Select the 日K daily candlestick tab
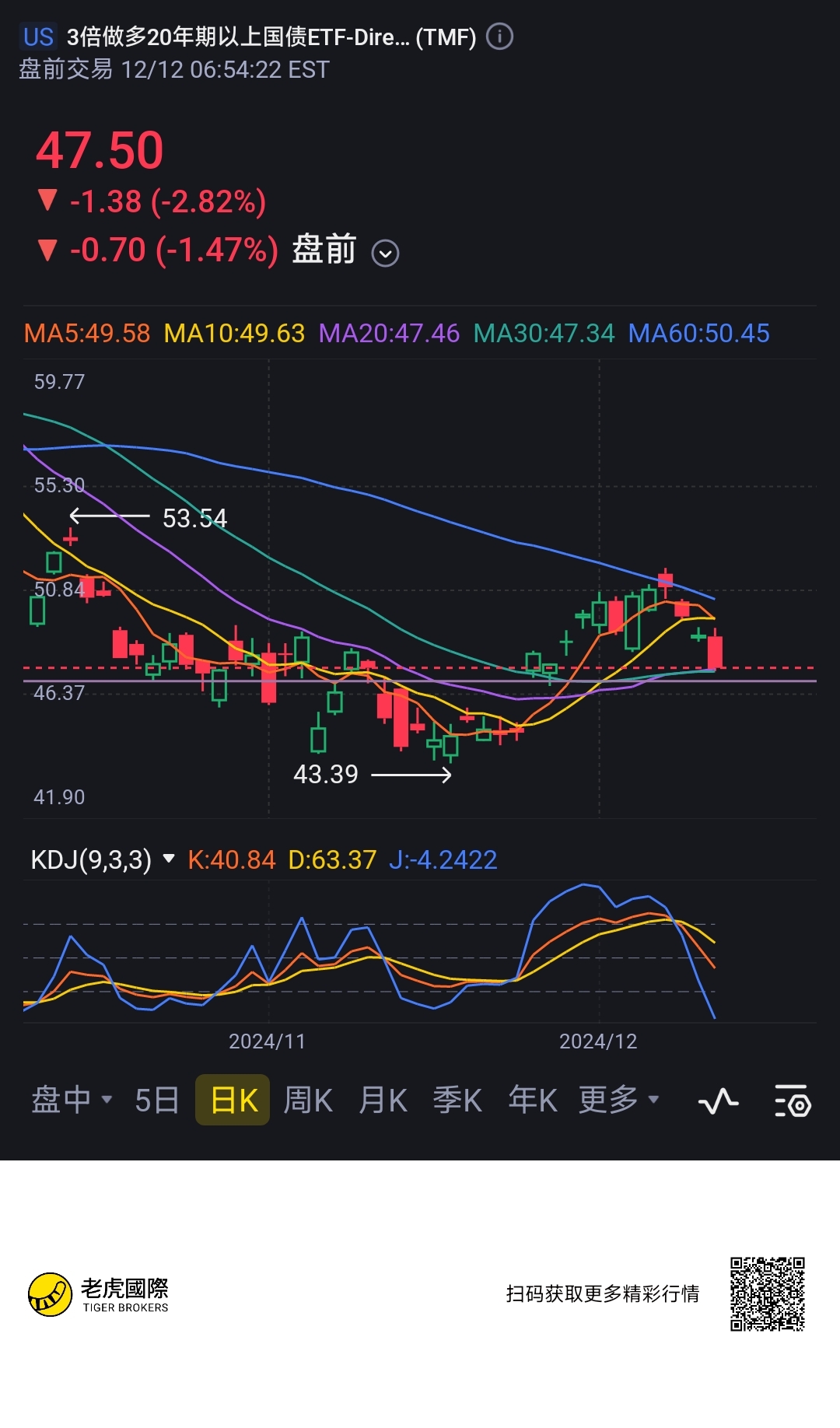Viewport: 840px width, 1428px height. [233, 1100]
